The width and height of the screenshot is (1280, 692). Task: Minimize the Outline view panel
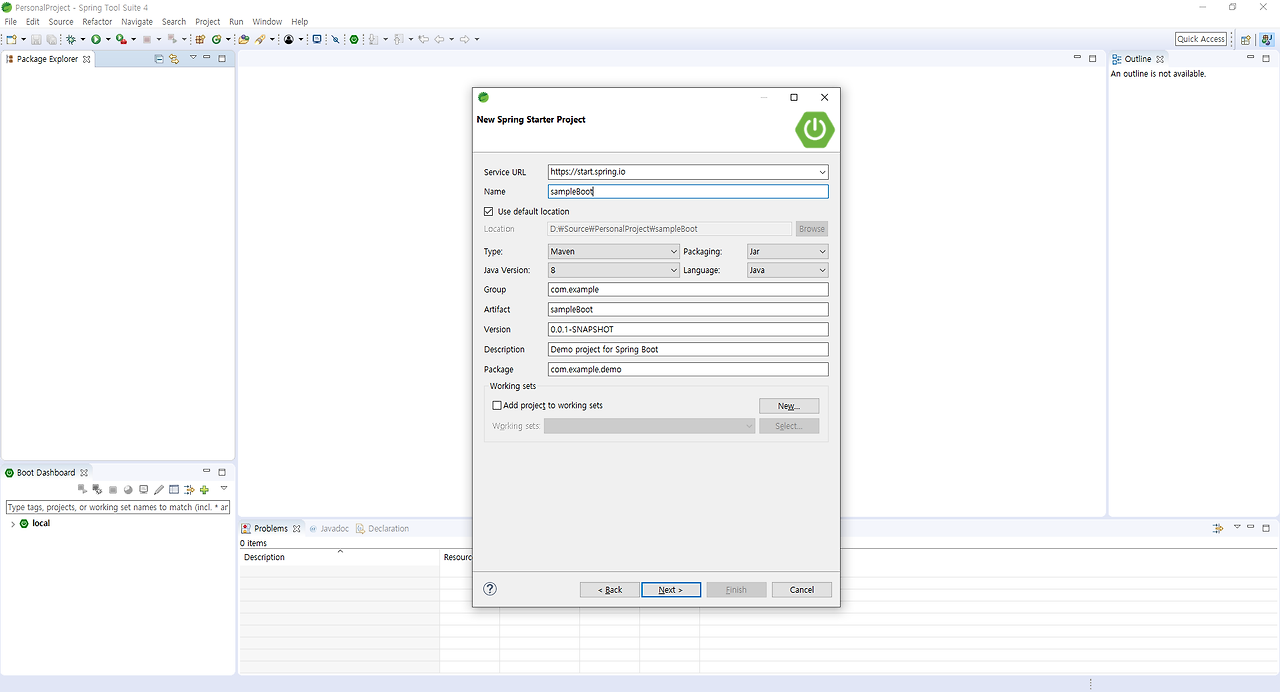(1250, 58)
